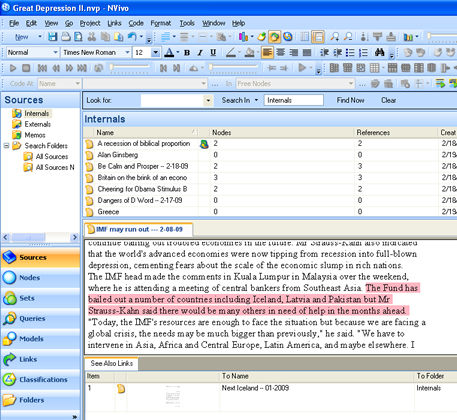Click the bar chart icon in the top toolbar
Viewport: 457px width, 420px height.
[408, 37]
